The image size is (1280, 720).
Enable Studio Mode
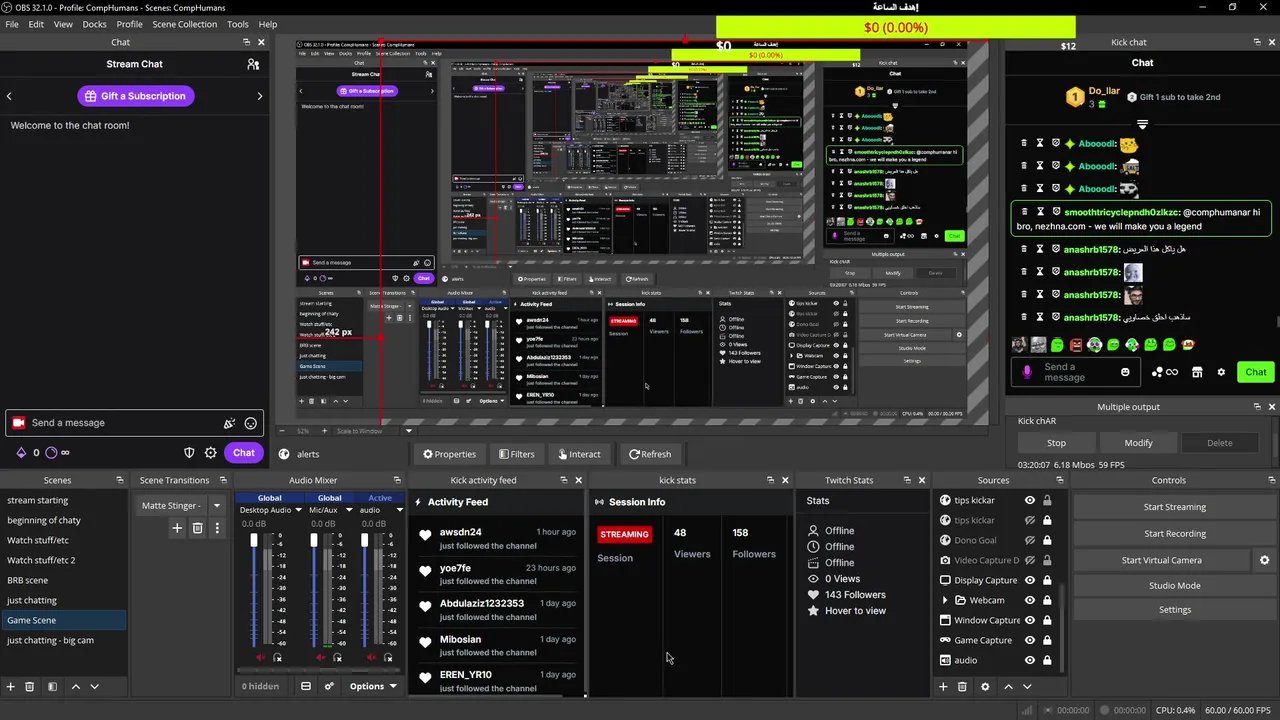[x=1174, y=586]
